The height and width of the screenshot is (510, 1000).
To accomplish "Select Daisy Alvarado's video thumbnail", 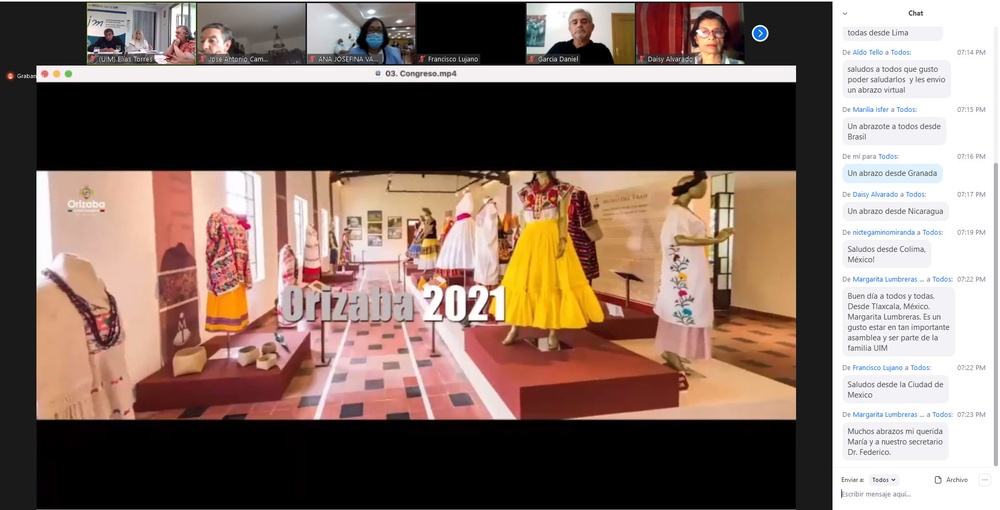I will pyautogui.click(x=690, y=33).
